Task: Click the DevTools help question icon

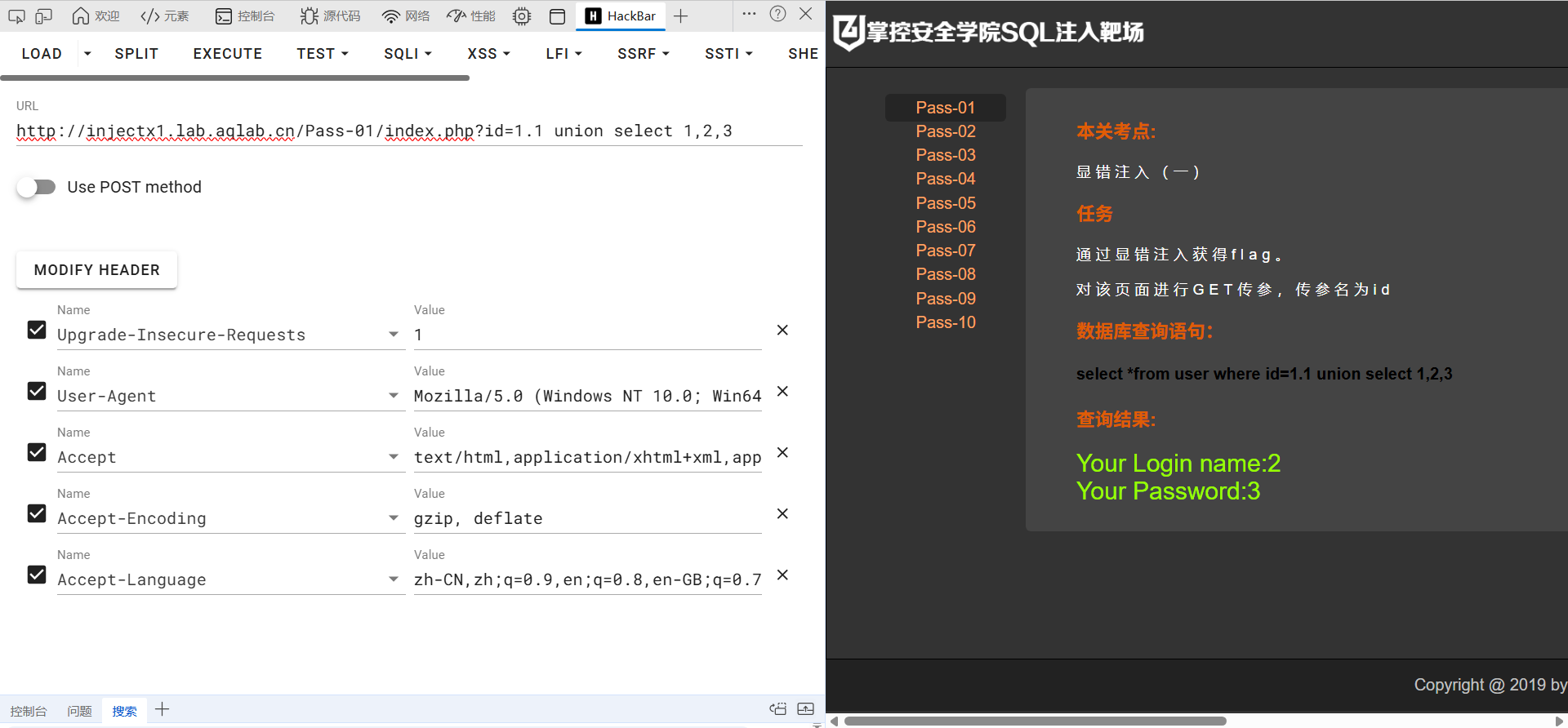Action: point(778,14)
